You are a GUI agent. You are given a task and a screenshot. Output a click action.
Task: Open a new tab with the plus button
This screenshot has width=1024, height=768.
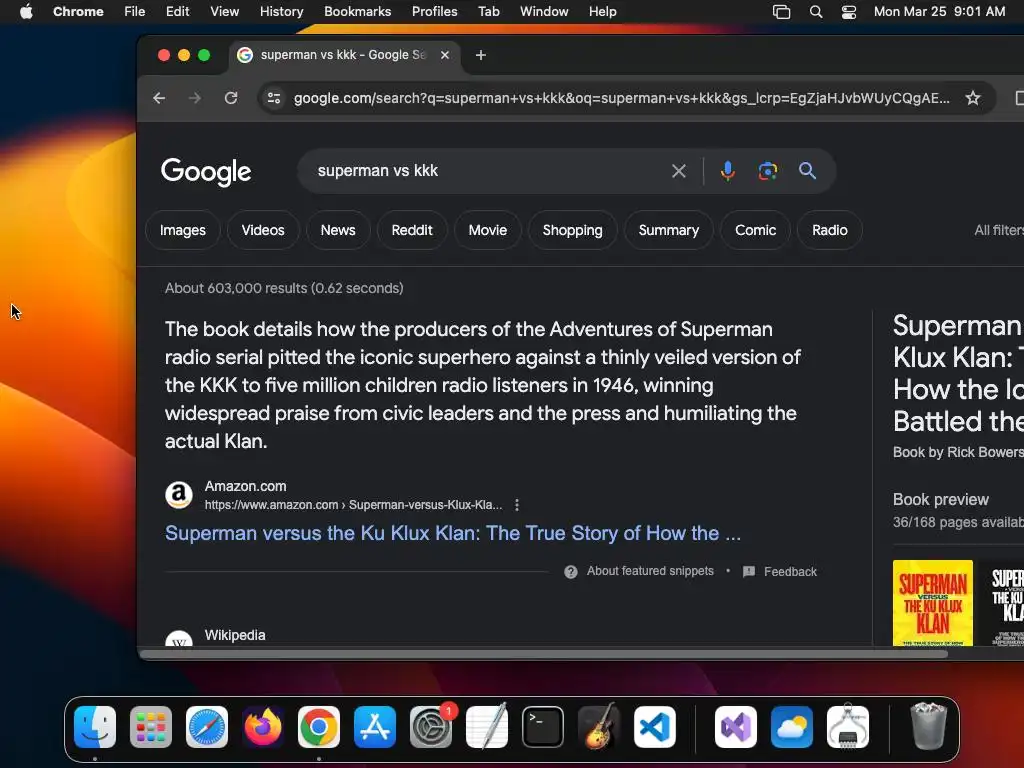481,55
